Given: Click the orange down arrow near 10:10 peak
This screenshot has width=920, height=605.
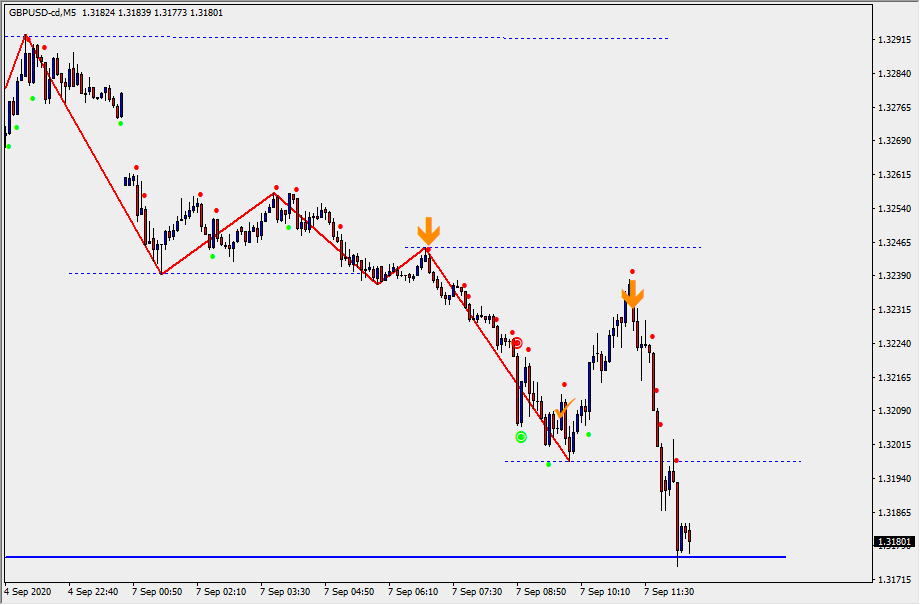Looking at the screenshot, I should 632,293.
